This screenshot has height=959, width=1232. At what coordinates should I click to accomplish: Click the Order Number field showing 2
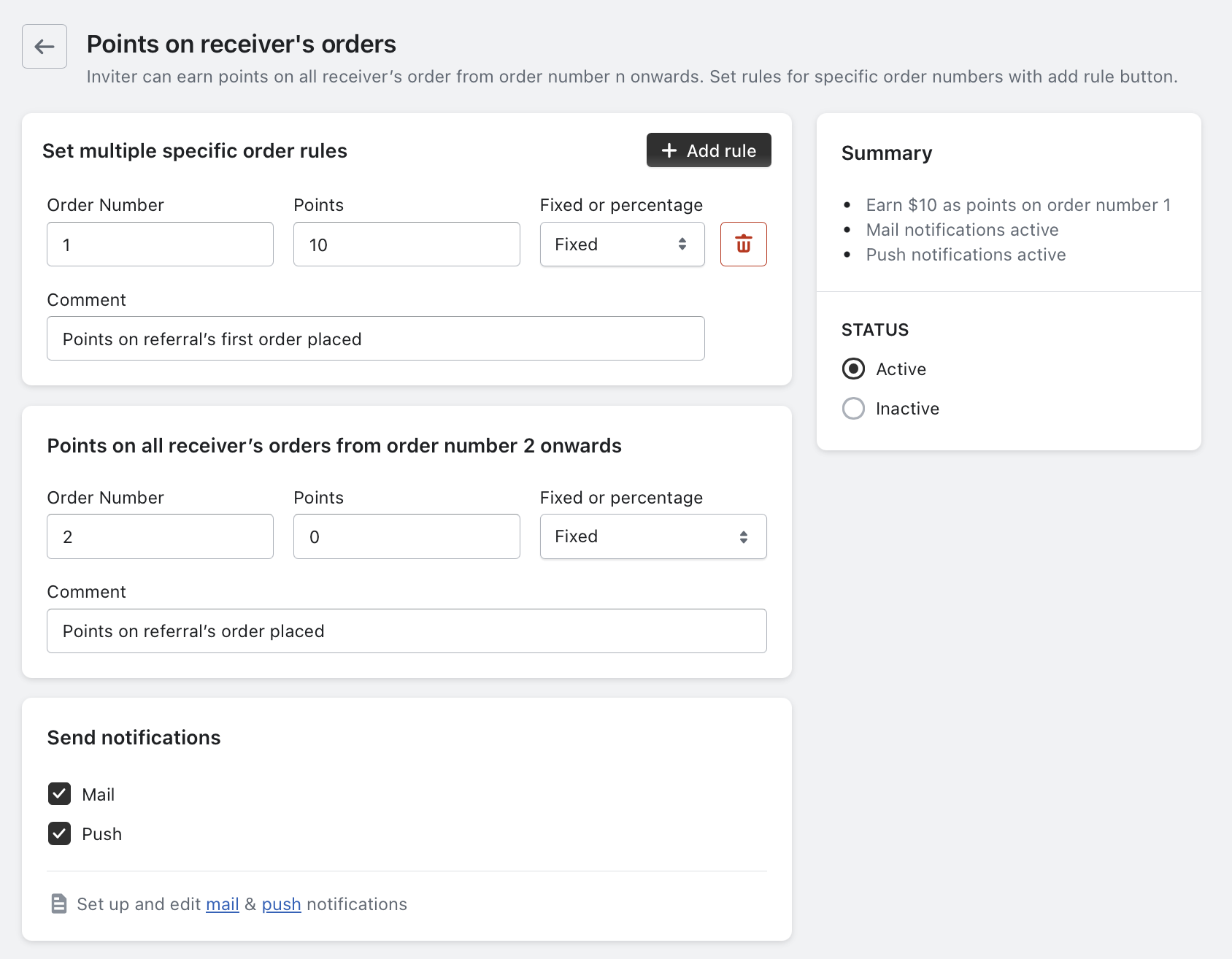click(x=160, y=537)
